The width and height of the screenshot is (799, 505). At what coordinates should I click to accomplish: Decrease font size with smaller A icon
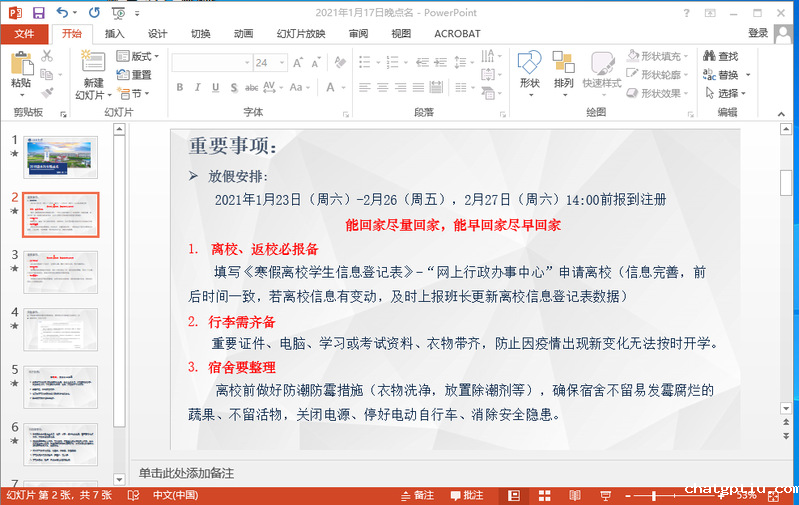coord(316,63)
